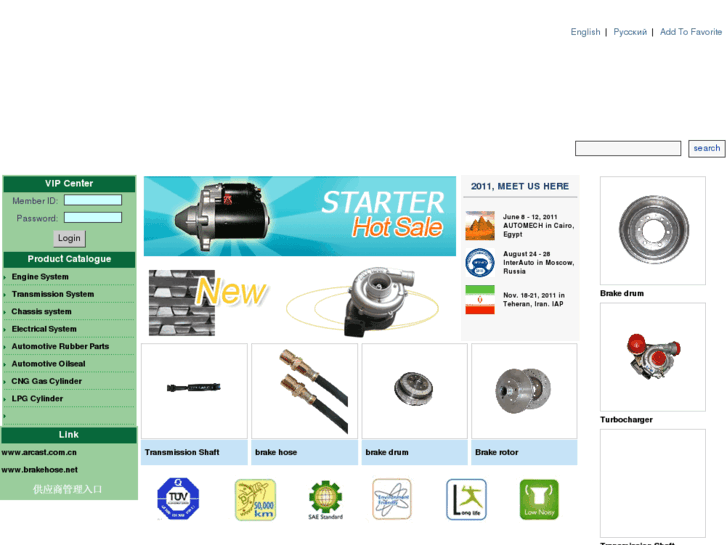Click the Teheran, Iran IAP event text
727x545 pixels.
pyautogui.click(x=534, y=300)
